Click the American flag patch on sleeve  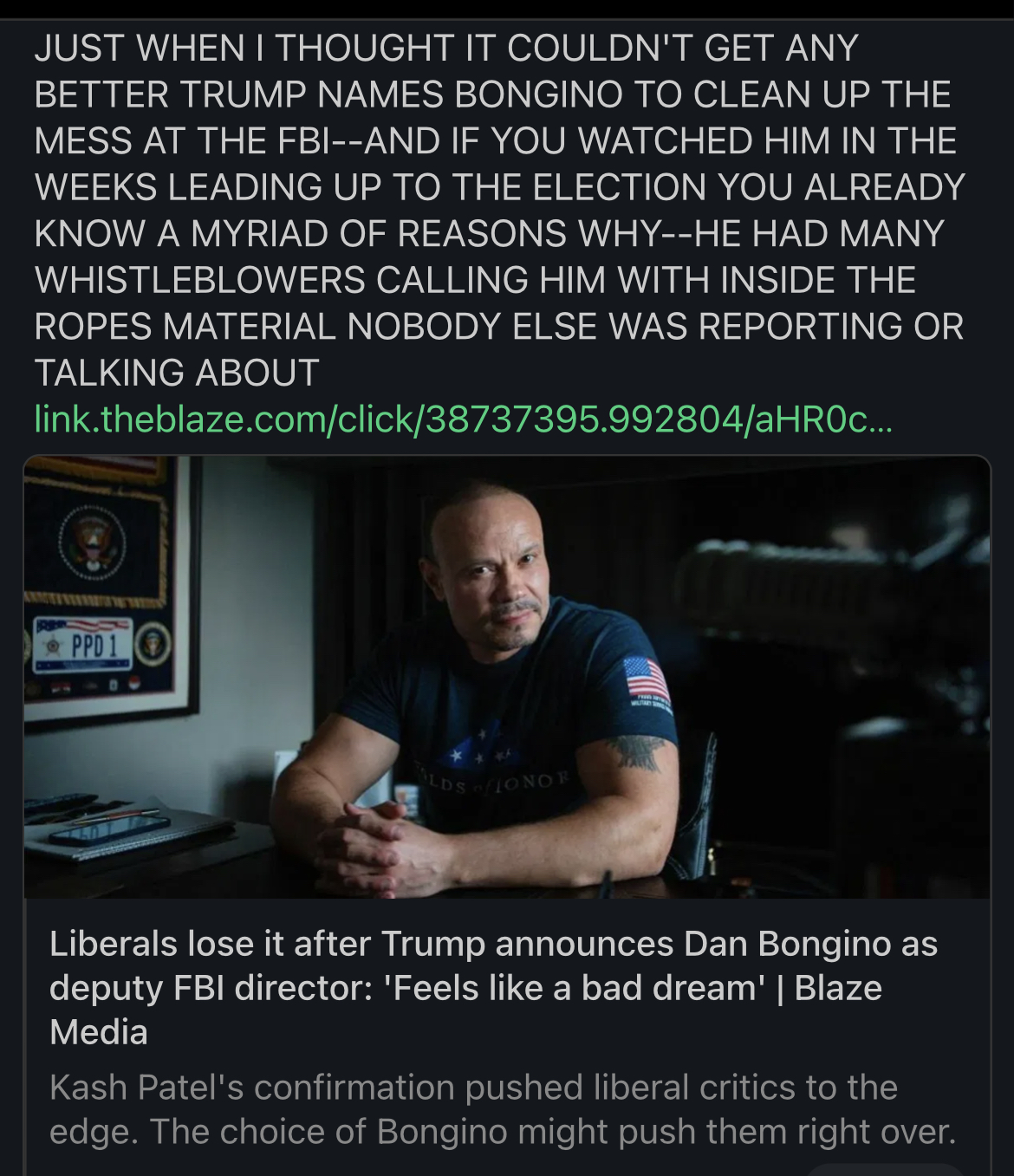pos(646,678)
